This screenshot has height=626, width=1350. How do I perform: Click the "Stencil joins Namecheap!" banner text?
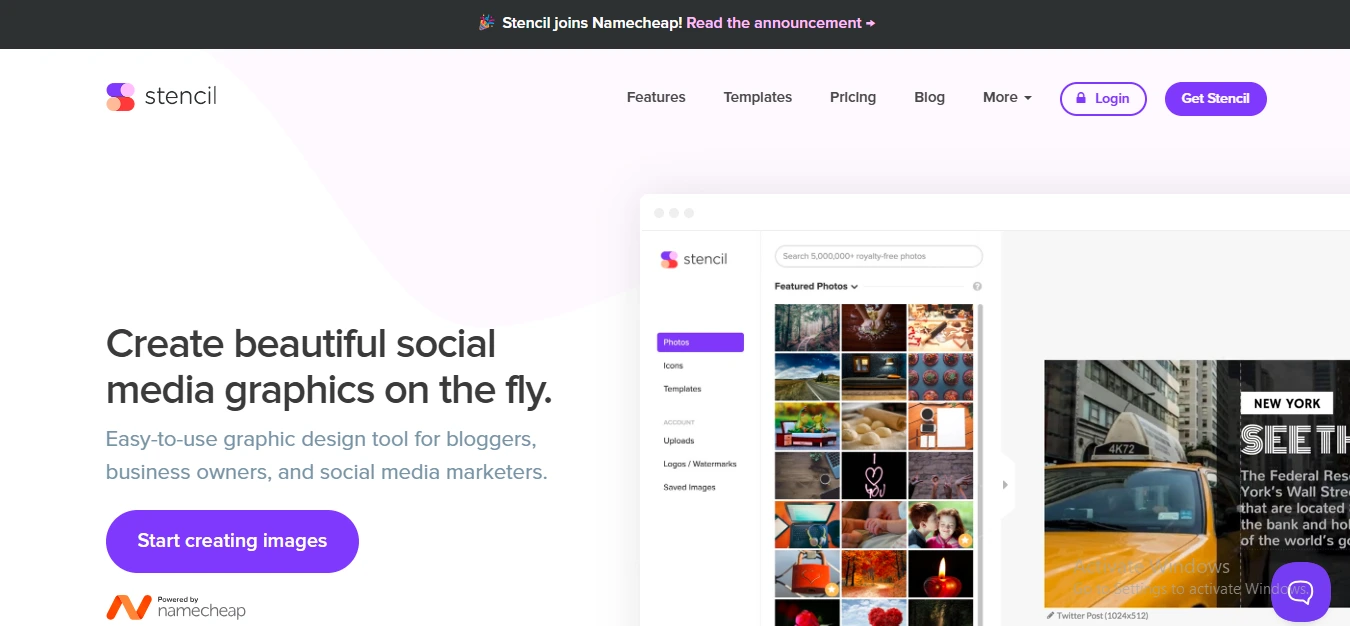click(592, 23)
